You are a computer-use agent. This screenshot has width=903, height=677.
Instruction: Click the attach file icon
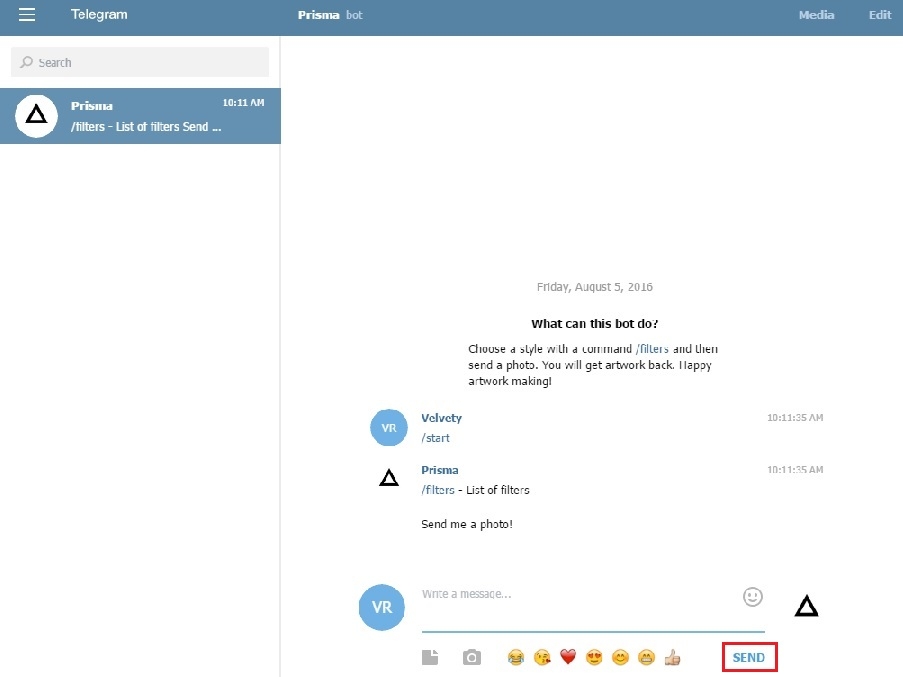click(x=430, y=657)
